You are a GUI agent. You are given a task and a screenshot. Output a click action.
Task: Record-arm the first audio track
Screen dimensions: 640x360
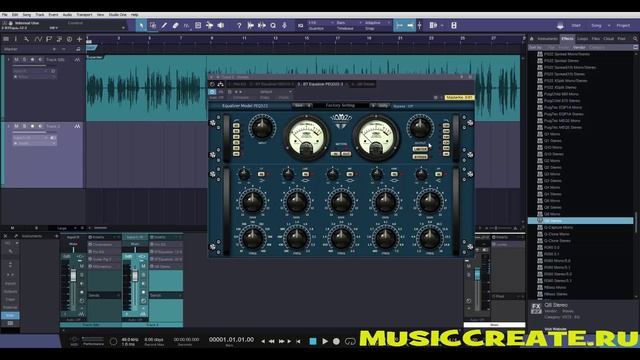[32, 60]
